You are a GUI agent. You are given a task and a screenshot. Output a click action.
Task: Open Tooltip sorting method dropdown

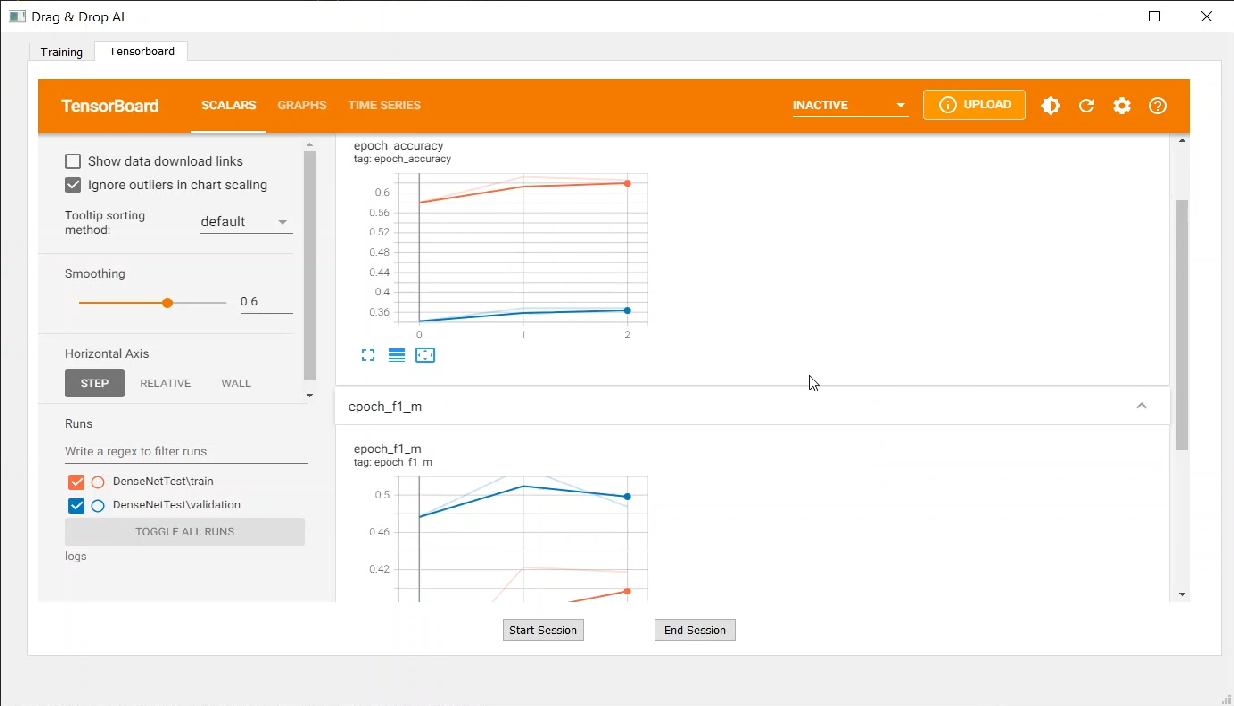pyautogui.click(x=246, y=222)
